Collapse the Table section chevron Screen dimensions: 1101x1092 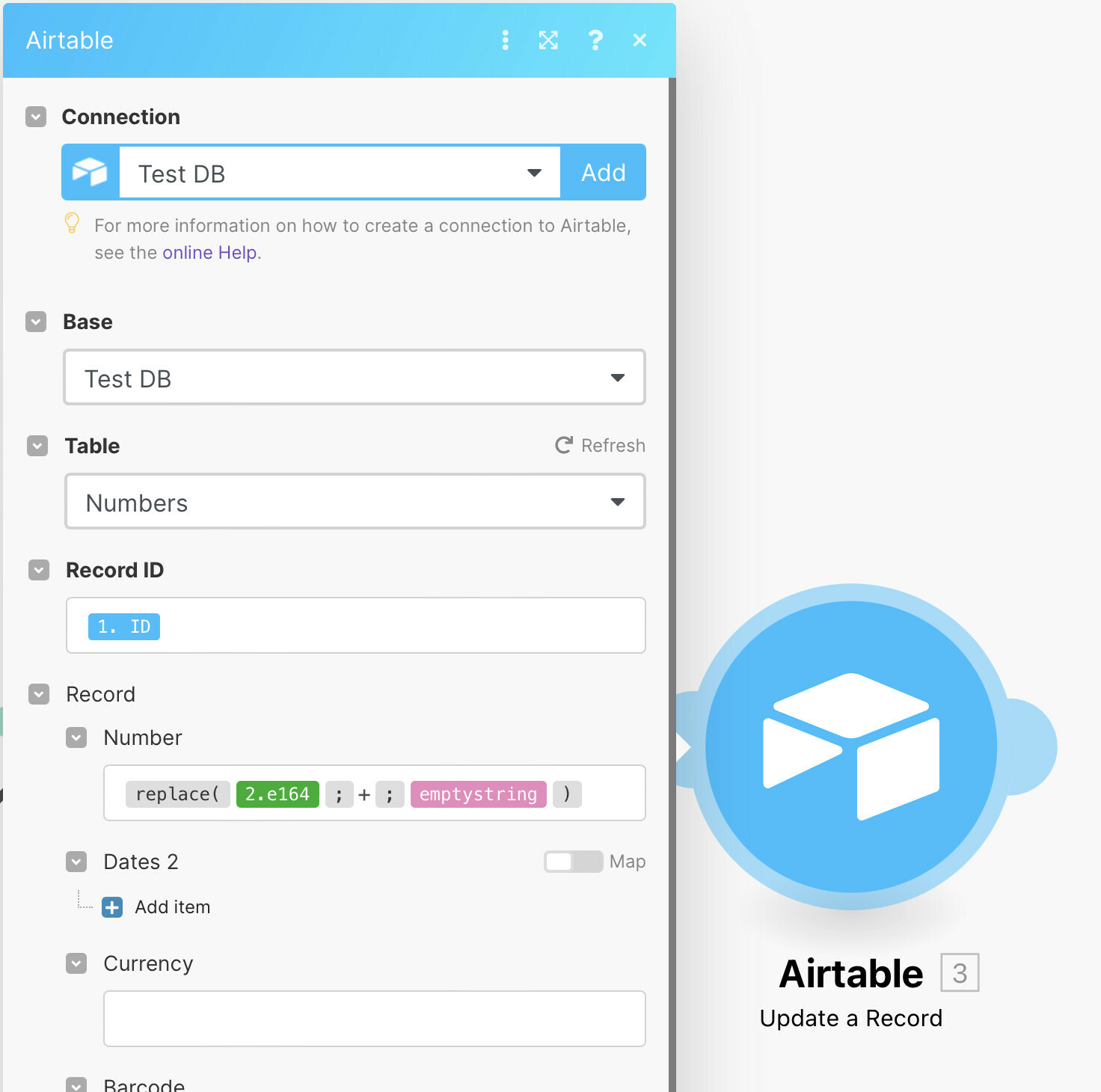click(37, 446)
